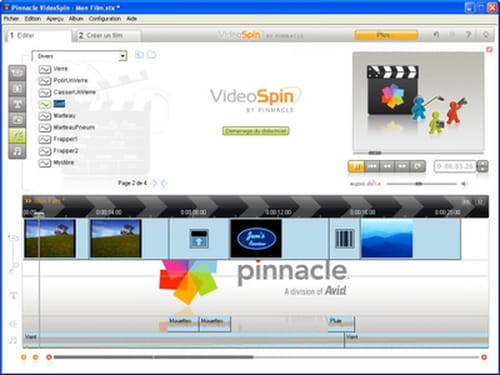Toggle loop playback button
Viewport: 500px width, 375px height.
click(x=417, y=166)
